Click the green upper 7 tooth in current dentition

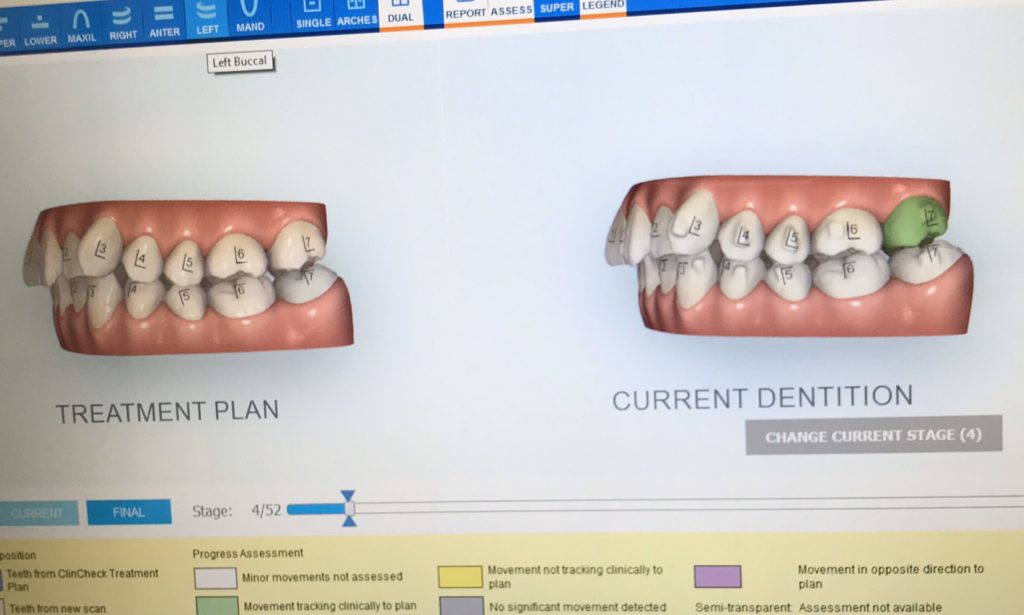click(916, 223)
